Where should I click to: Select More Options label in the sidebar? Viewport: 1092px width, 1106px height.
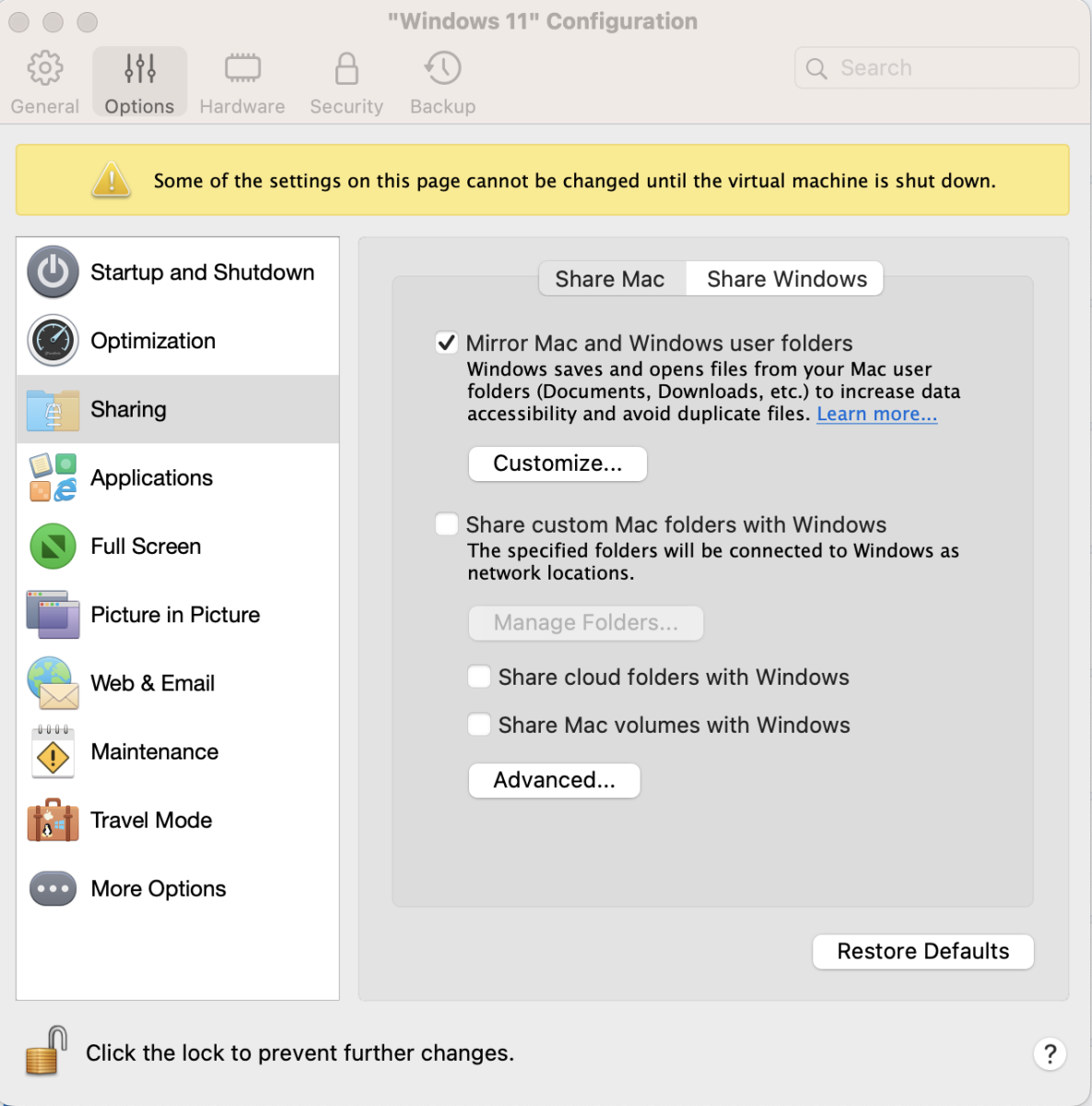[159, 888]
